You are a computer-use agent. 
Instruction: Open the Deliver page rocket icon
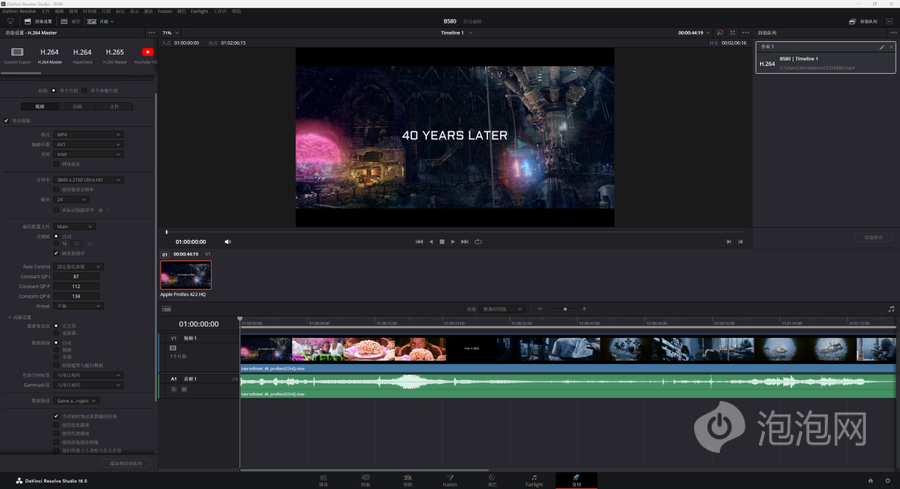point(576,480)
